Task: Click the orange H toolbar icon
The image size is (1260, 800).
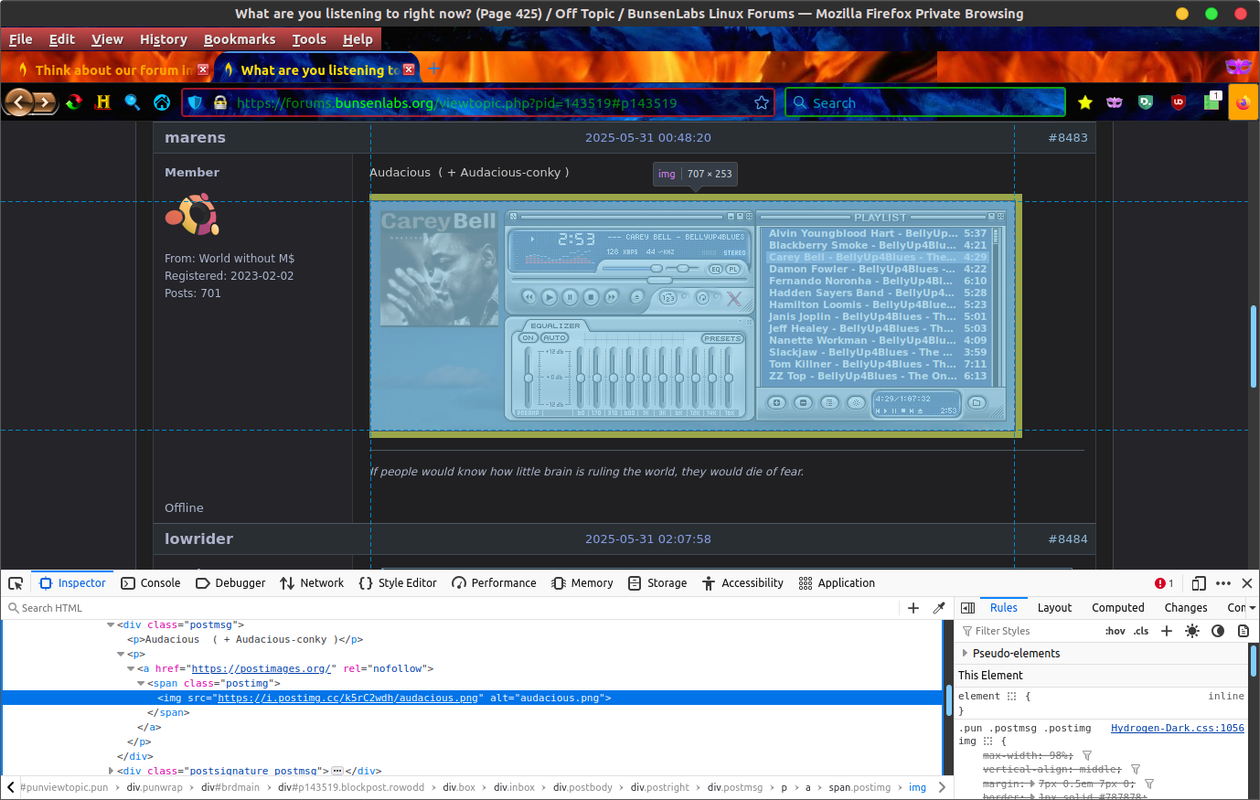Action: (103, 102)
